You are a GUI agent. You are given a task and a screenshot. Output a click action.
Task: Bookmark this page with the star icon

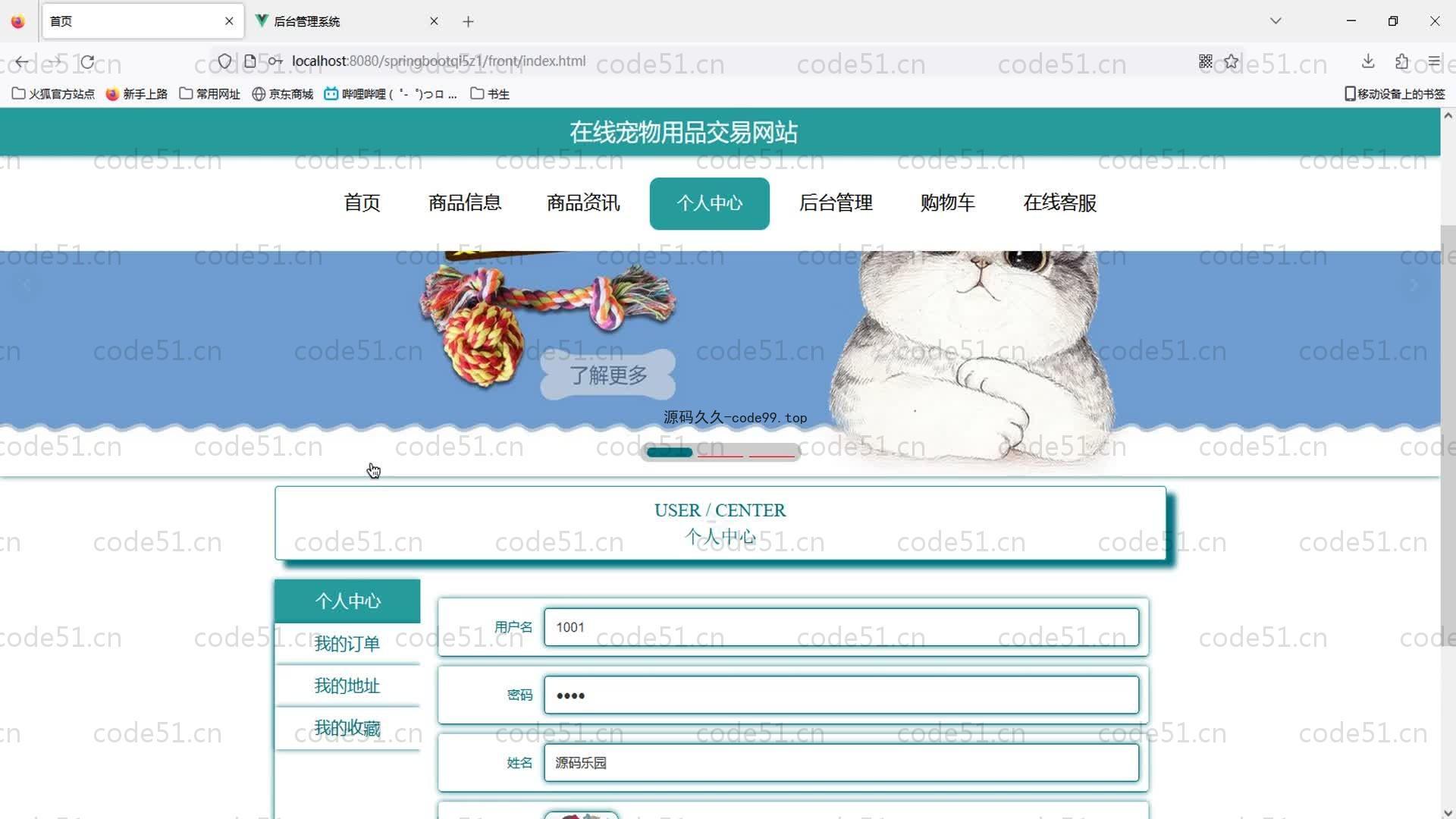pos(1232,61)
